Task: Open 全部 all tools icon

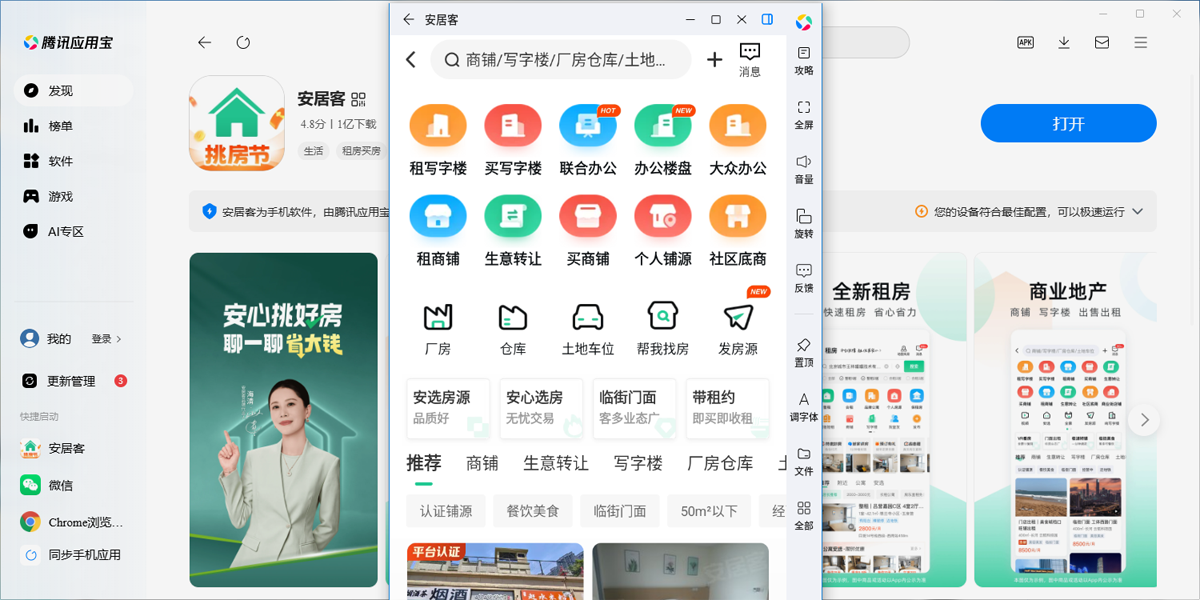Action: click(x=804, y=515)
